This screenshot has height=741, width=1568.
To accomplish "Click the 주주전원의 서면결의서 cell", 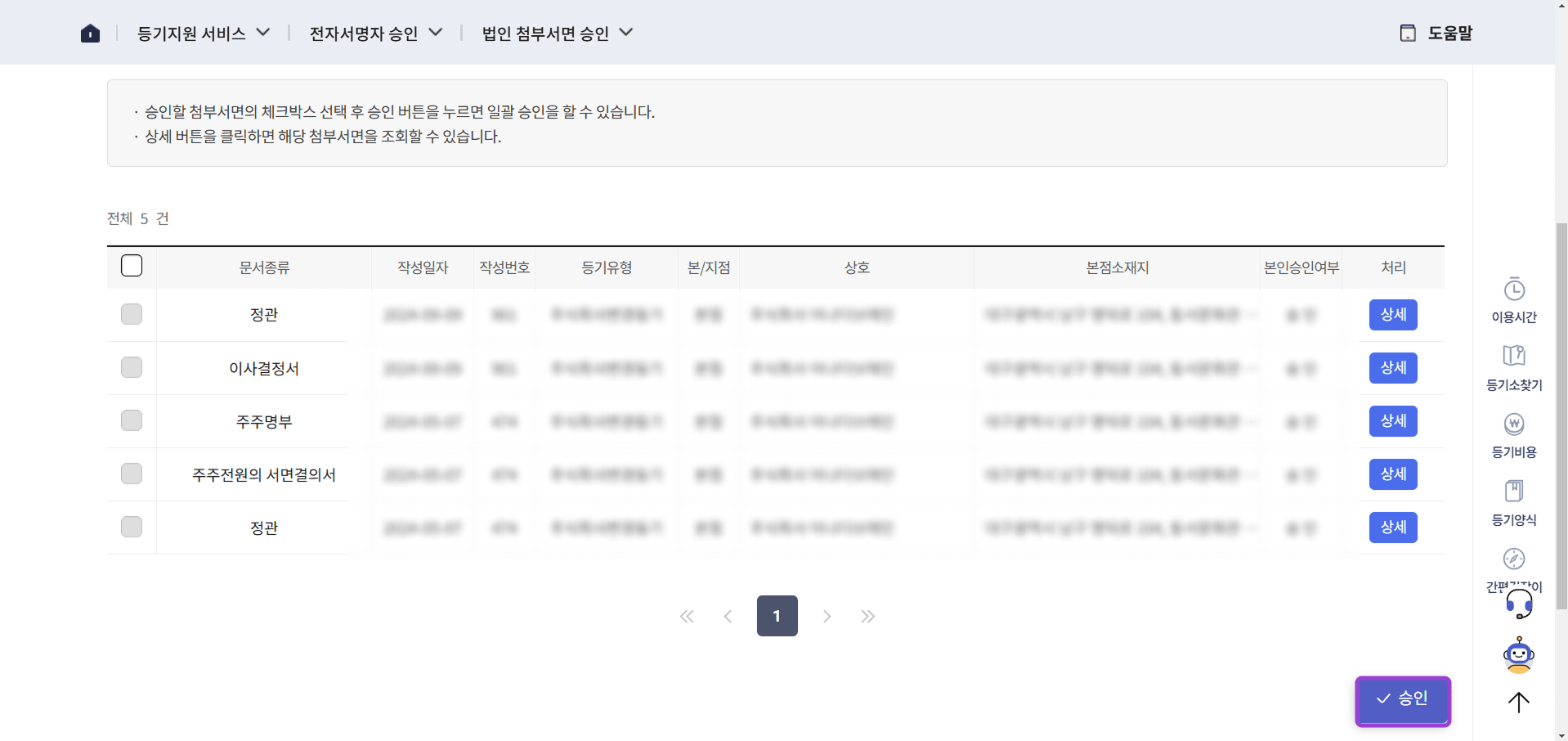I will [x=264, y=474].
